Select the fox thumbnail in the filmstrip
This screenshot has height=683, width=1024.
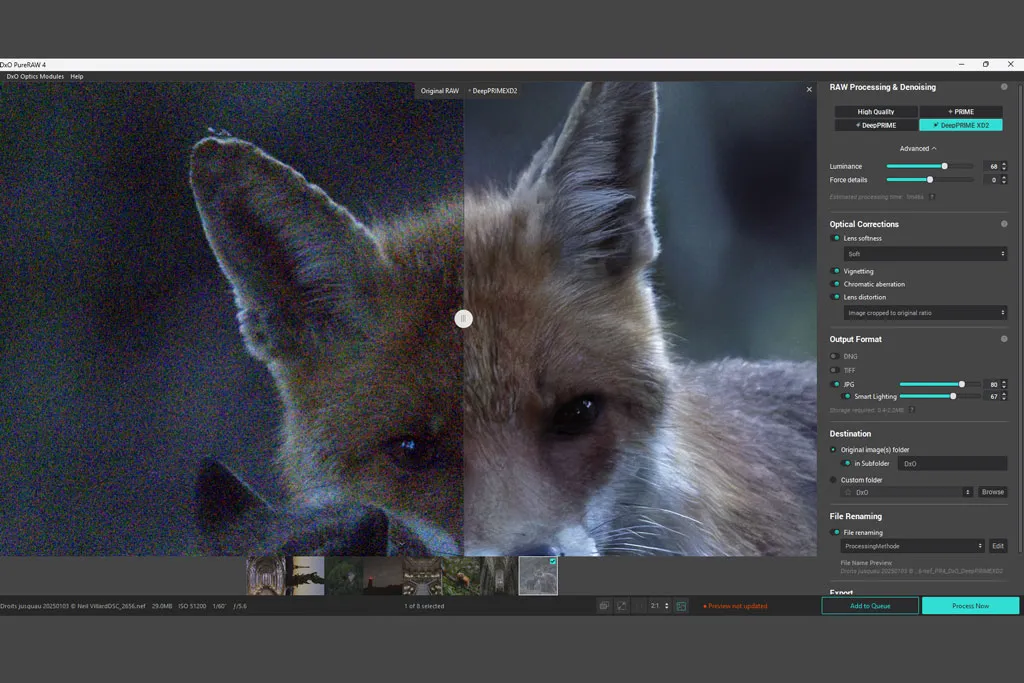(538, 575)
